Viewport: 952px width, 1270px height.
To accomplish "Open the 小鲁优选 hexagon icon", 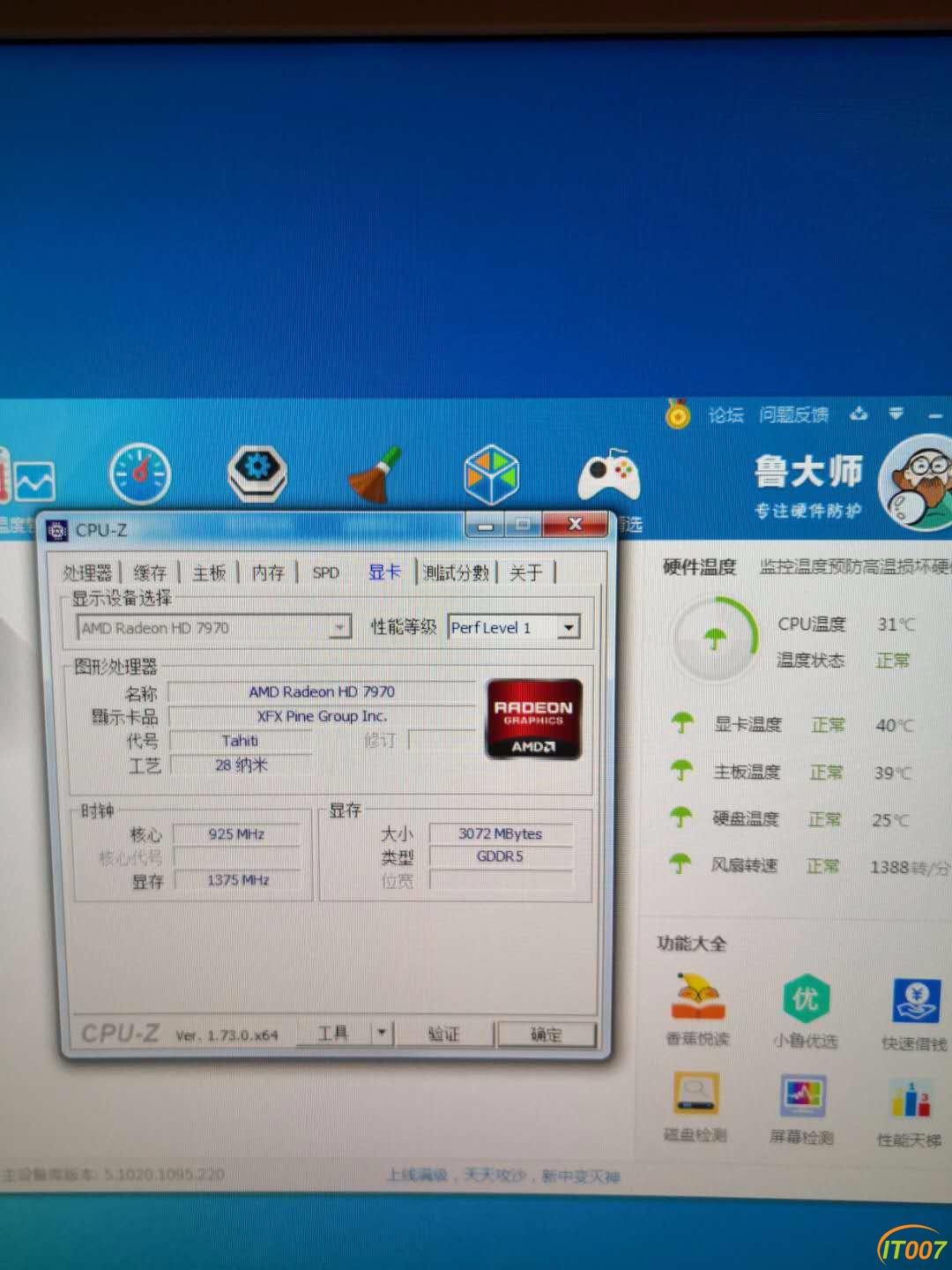I will pyautogui.click(x=805, y=999).
